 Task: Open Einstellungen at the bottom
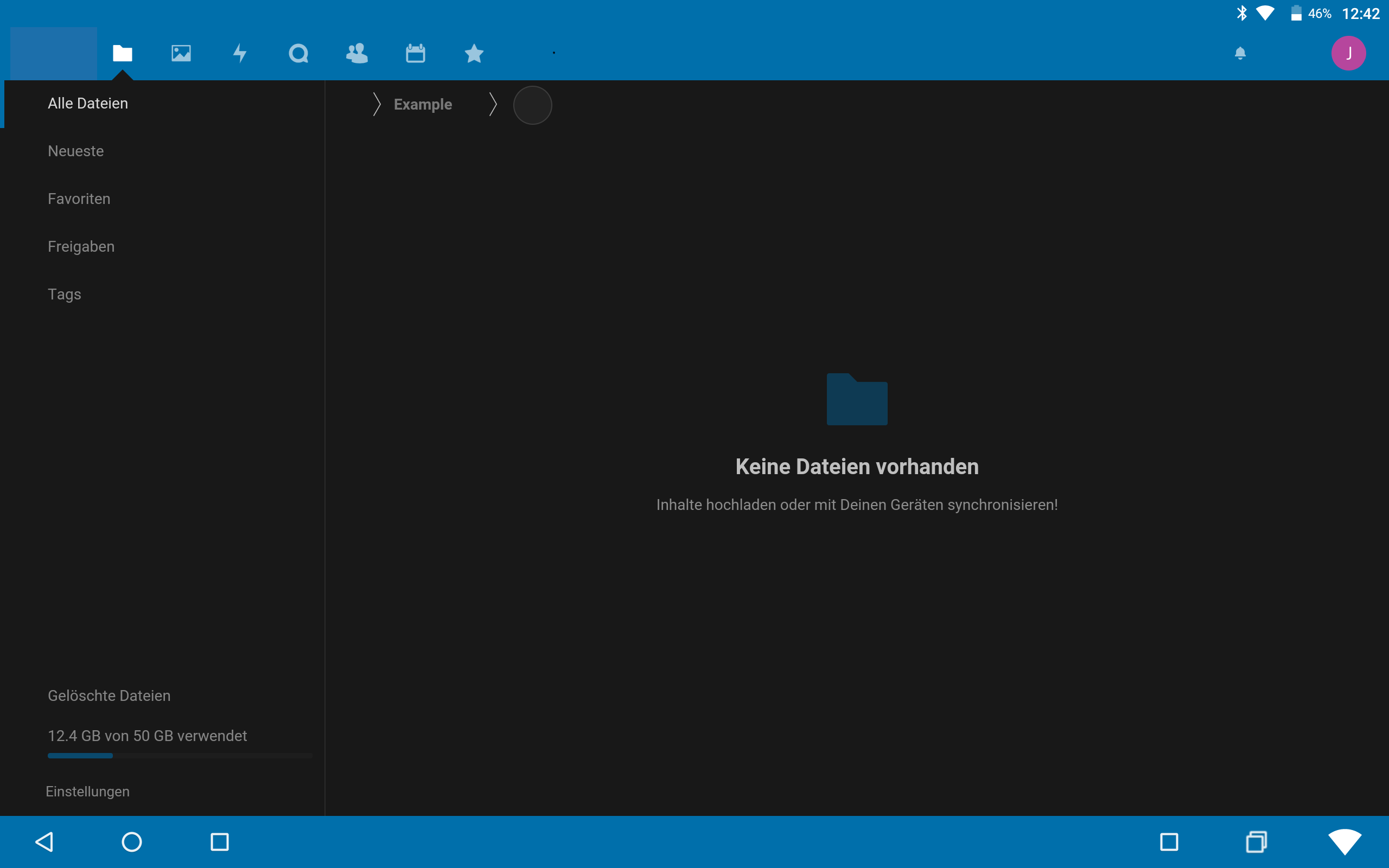point(88,791)
